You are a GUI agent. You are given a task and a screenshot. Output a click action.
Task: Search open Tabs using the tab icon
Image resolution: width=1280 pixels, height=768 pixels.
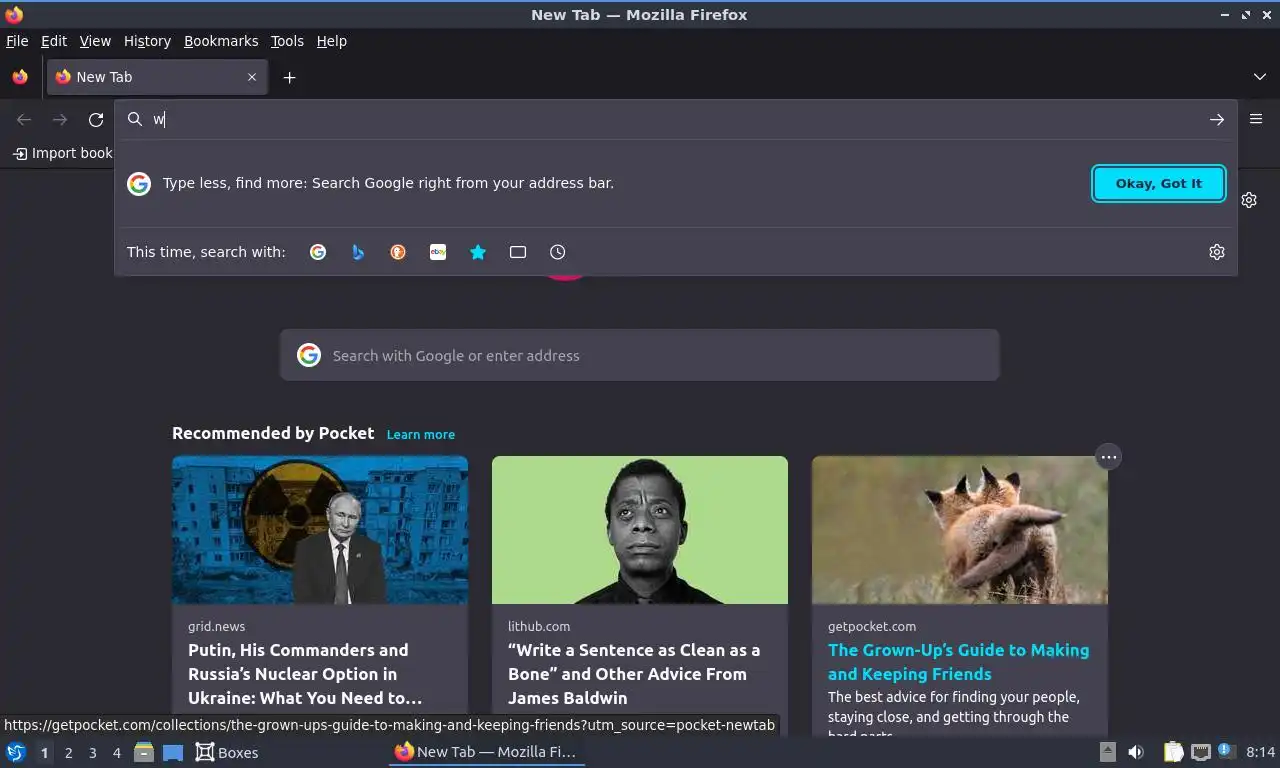518,252
